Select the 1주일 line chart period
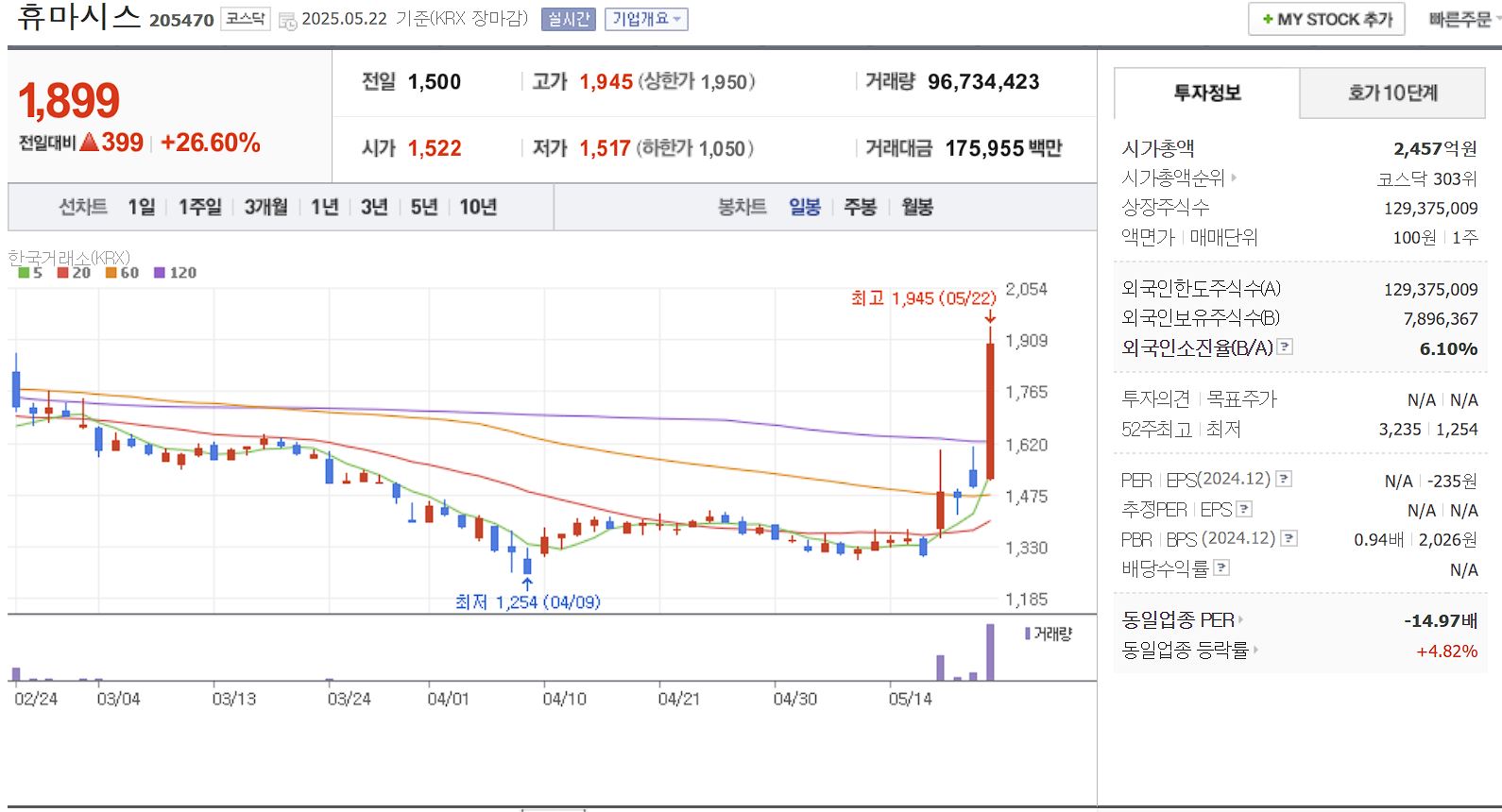Screen dimensions: 1502x812 tap(200, 207)
